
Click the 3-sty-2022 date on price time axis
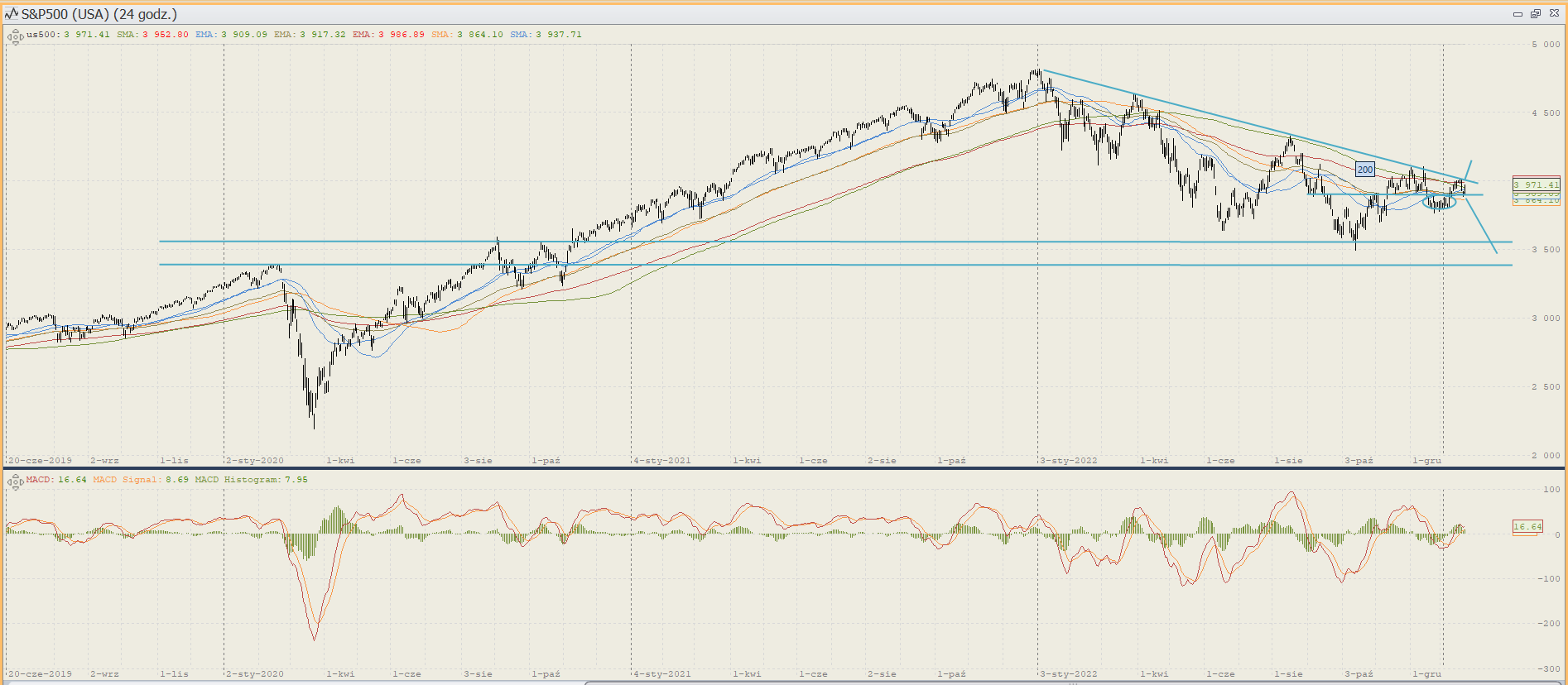click(x=1069, y=461)
